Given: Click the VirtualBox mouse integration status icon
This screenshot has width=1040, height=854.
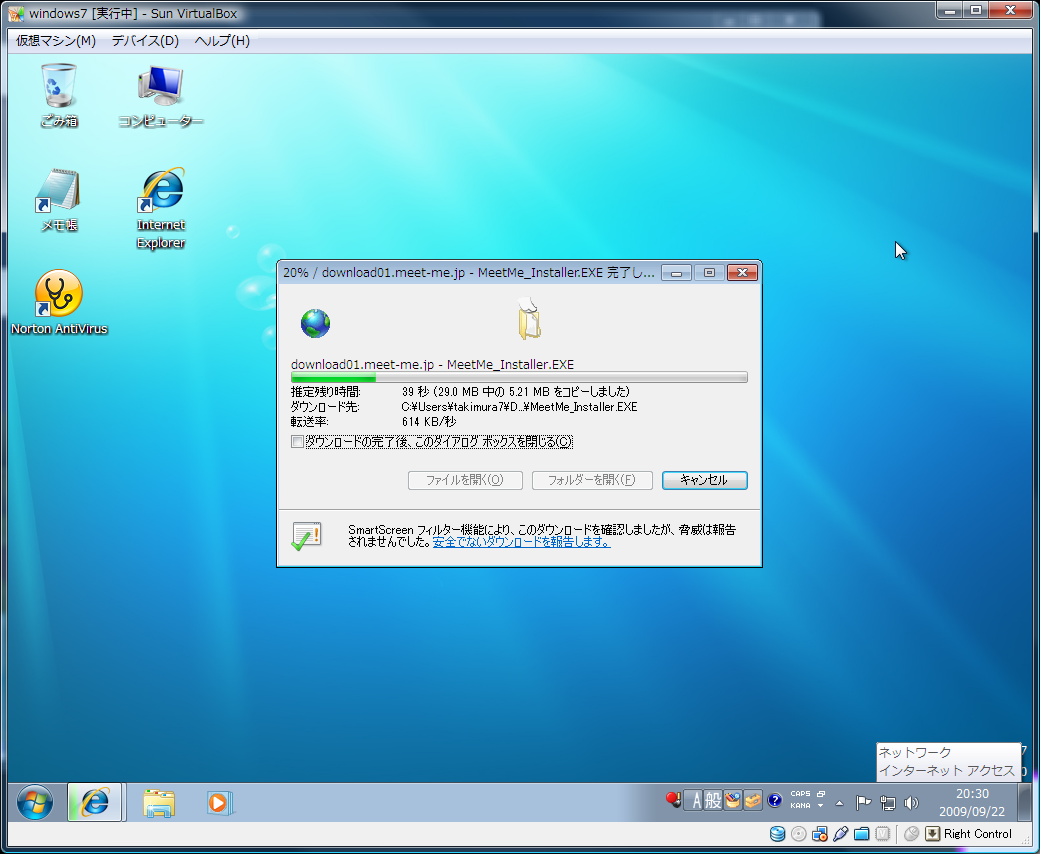Looking at the screenshot, I should pyautogui.click(x=911, y=834).
